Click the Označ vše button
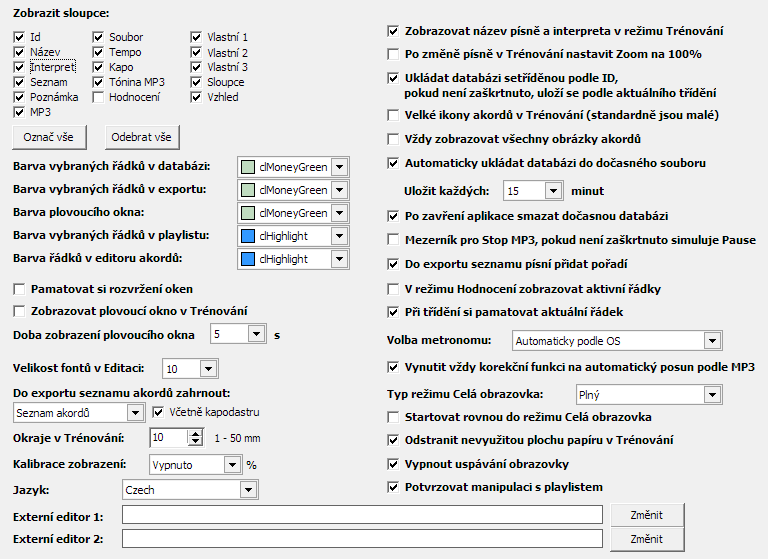This screenshot has height=559, width=768. click(x=49, y=137)
